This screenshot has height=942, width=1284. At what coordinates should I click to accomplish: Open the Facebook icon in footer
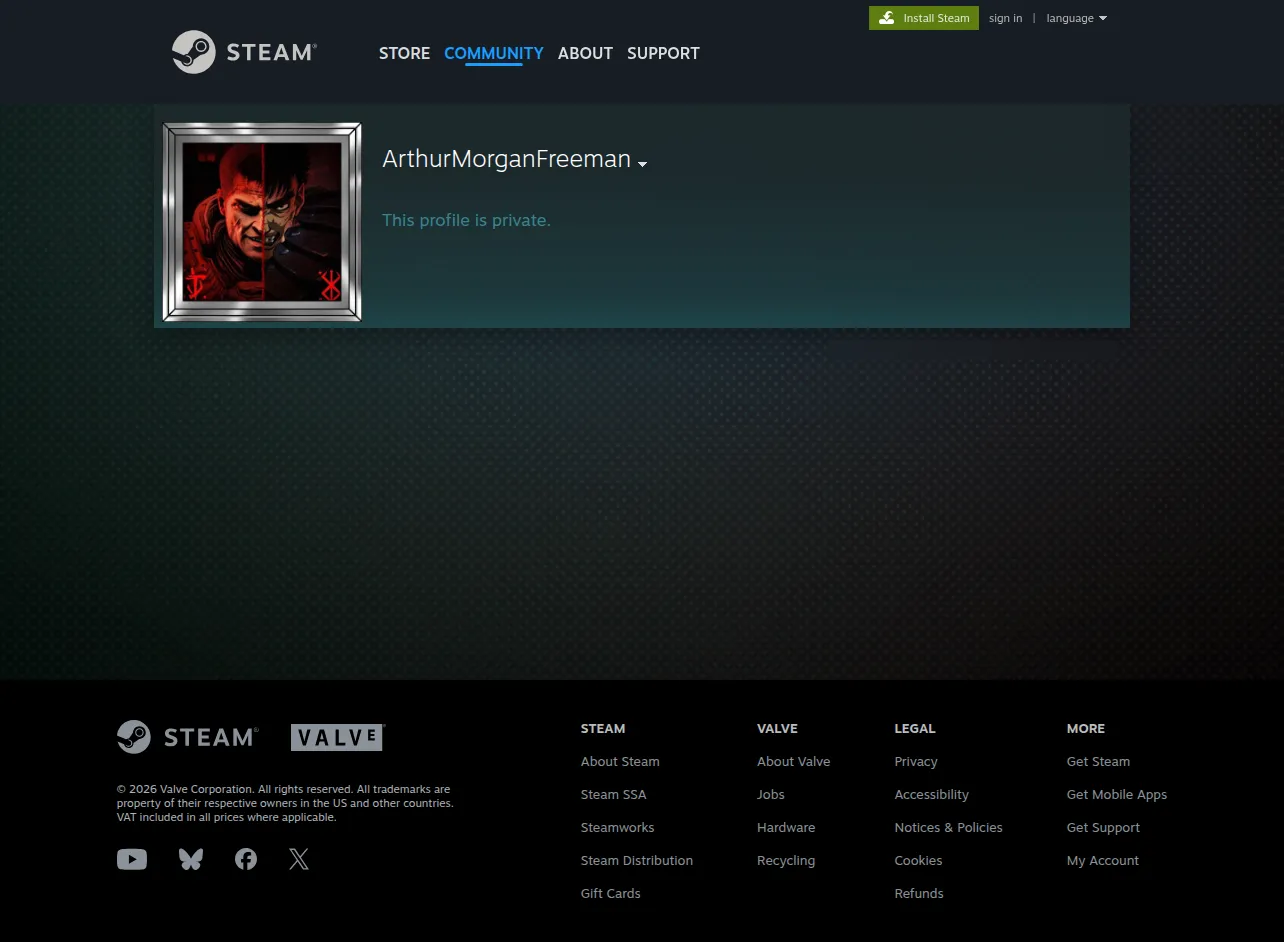click(246, 859)
